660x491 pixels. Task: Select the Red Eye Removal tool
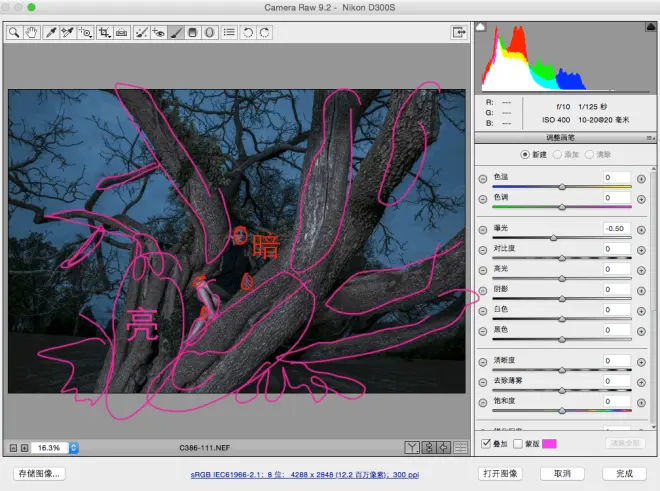click(159, 32)
